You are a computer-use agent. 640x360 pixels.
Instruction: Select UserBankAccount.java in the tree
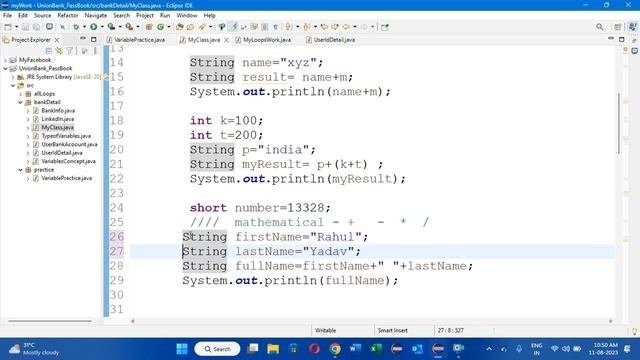point(69,144)
